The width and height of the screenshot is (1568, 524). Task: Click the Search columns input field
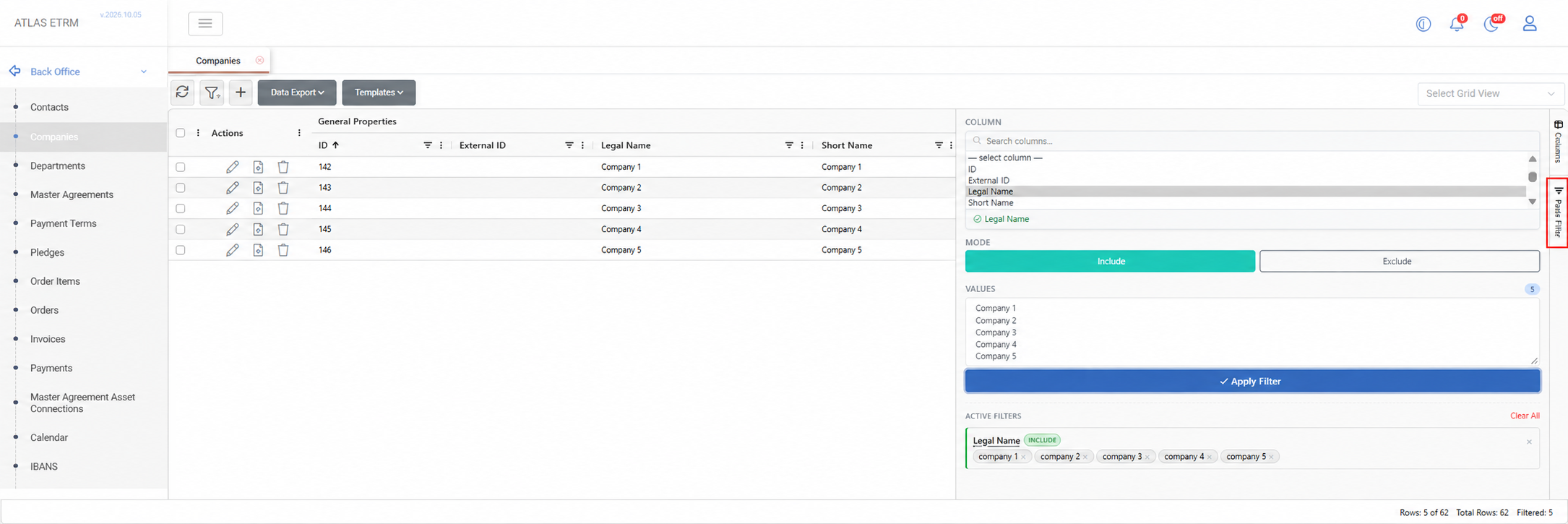coord(1252,141)
